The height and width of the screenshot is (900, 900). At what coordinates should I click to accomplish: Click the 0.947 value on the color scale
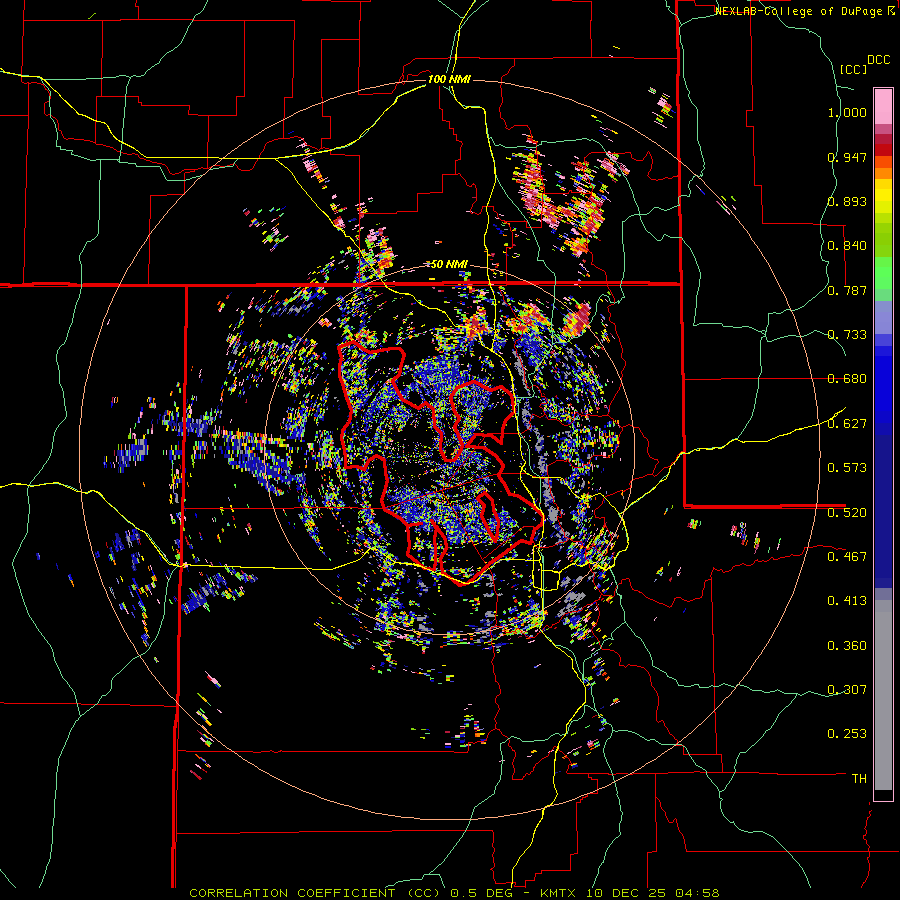pos(847,157)
